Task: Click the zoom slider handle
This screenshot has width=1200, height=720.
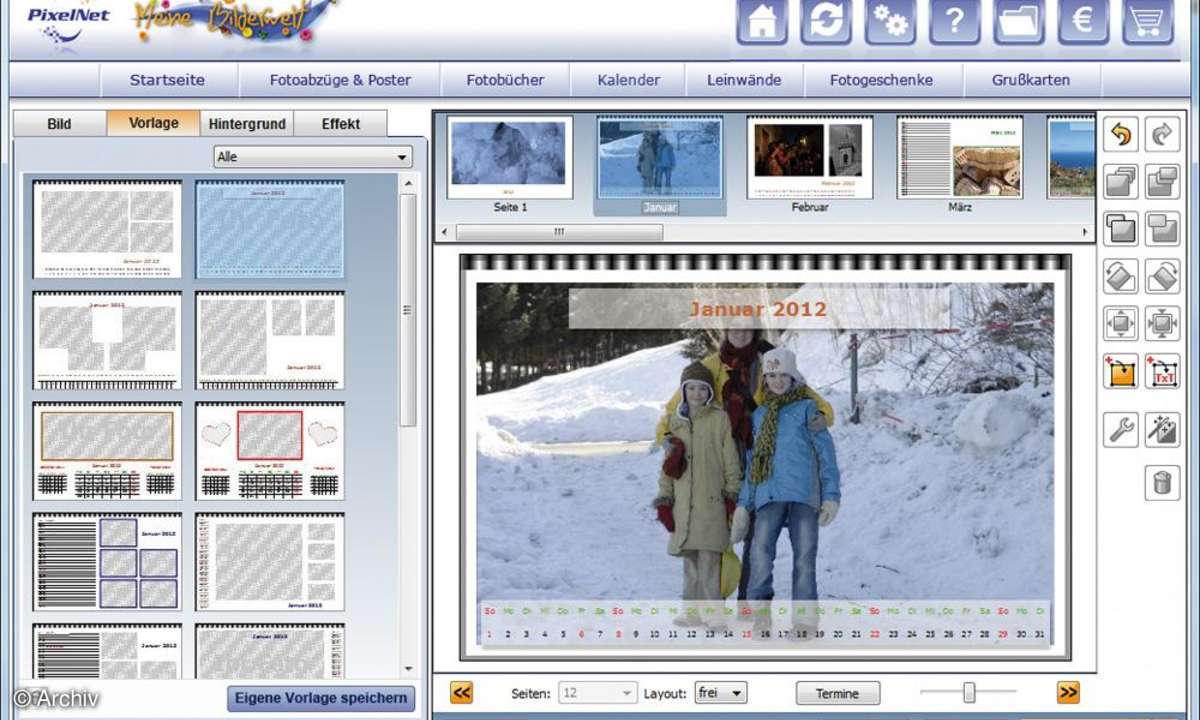Action: (x=968, y=692)
